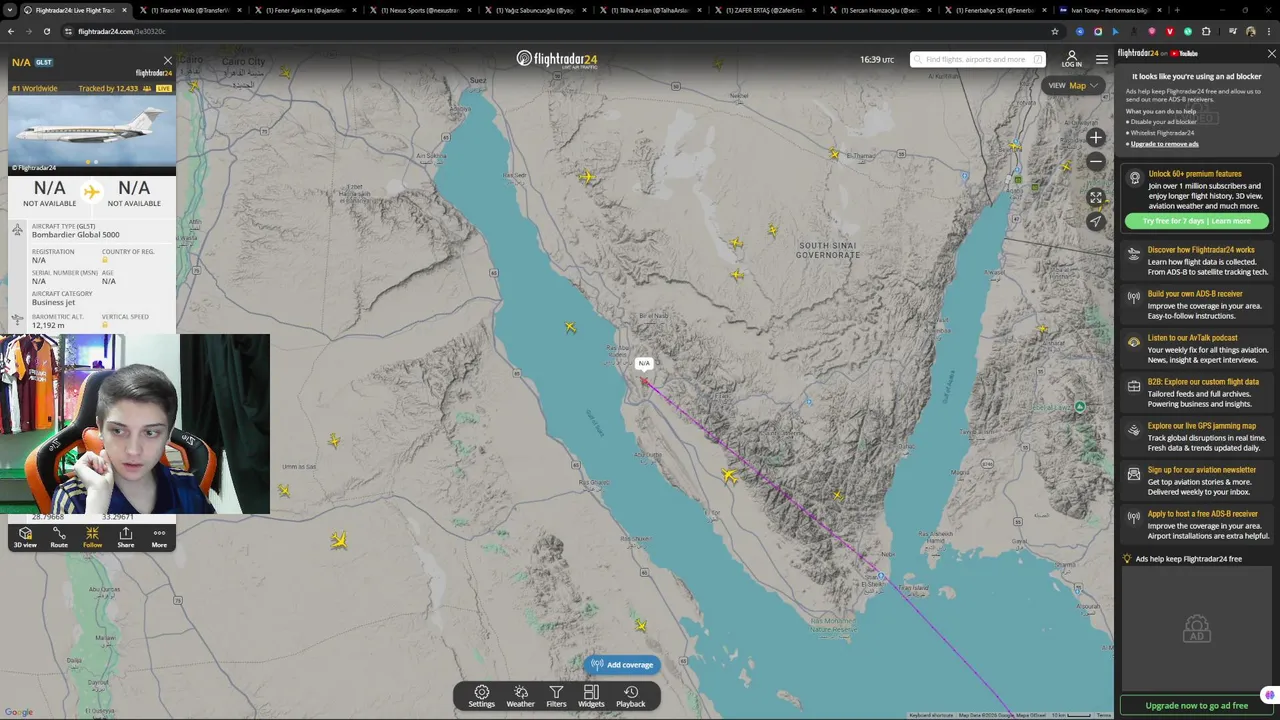Bookmark this page with star icon
The width and height of the screenshot is (1280, 720).
pyautogui.click(x=1054, y=31)
